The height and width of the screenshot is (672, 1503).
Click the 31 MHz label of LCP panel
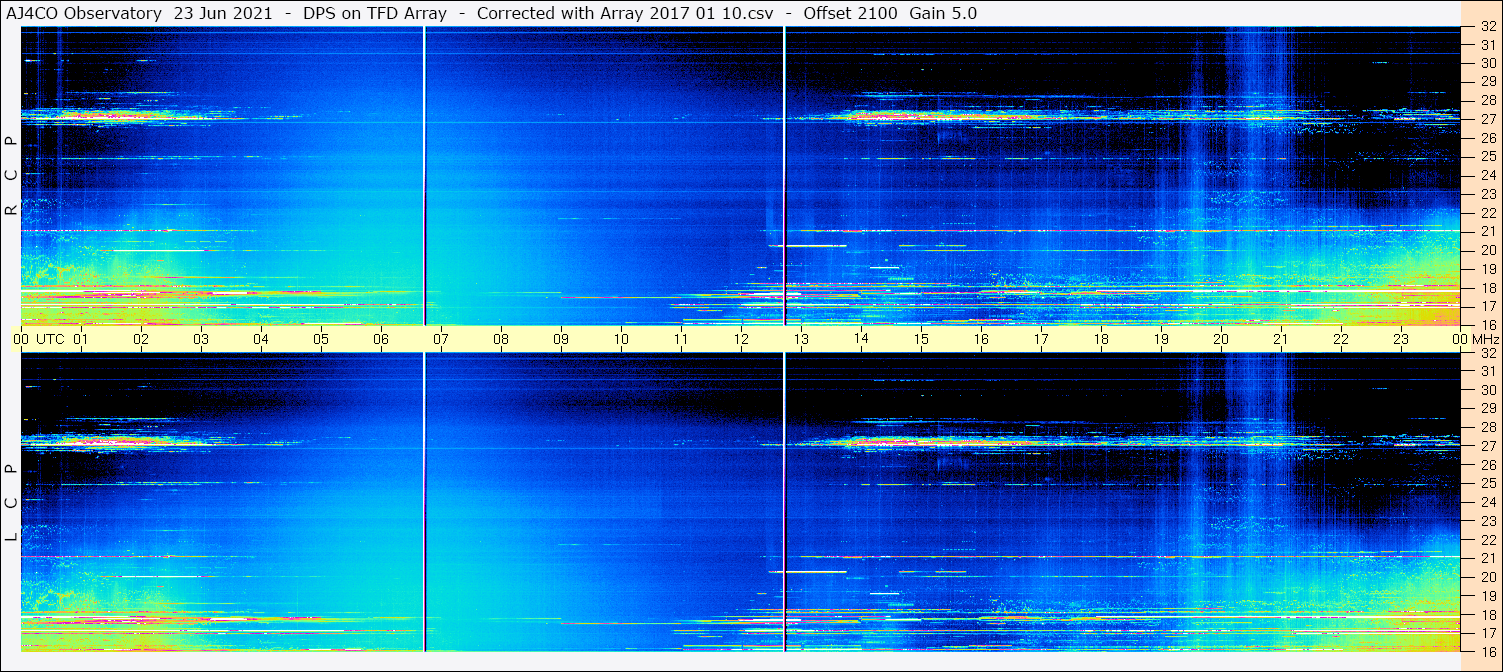(x=1487, y=371)
